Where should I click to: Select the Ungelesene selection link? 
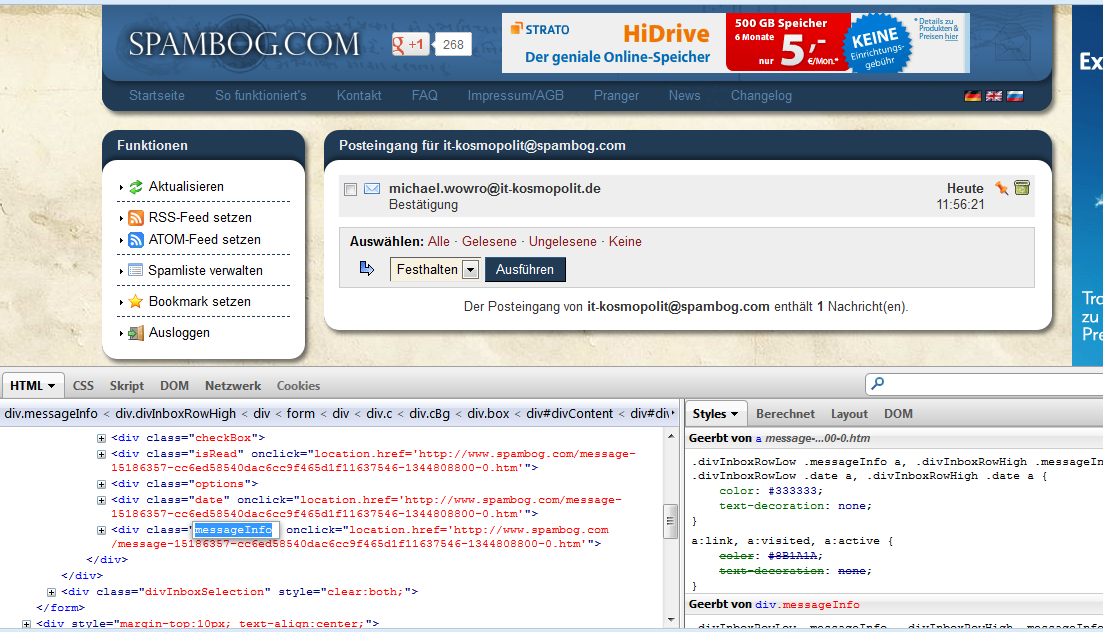click(562, 242)
